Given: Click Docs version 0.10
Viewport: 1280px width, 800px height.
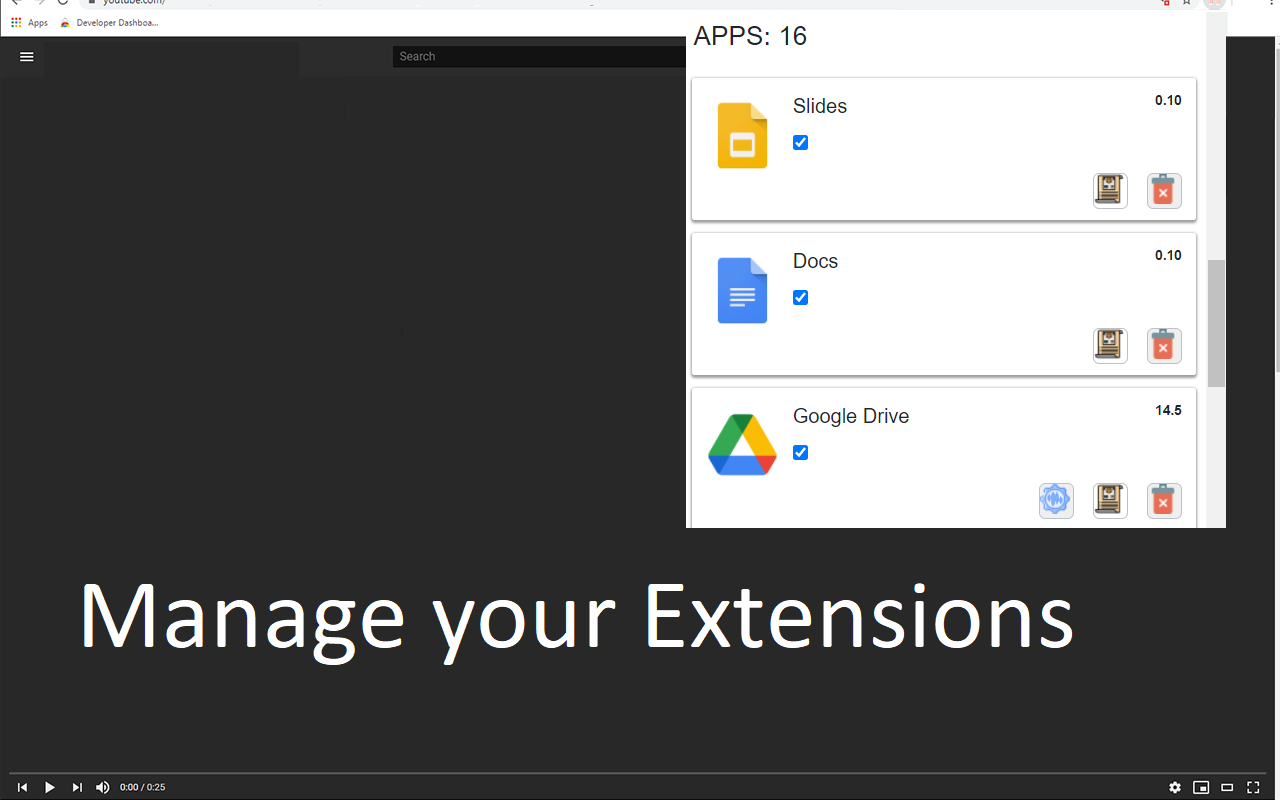Looking at the screenshot, I should [1168, 255].
